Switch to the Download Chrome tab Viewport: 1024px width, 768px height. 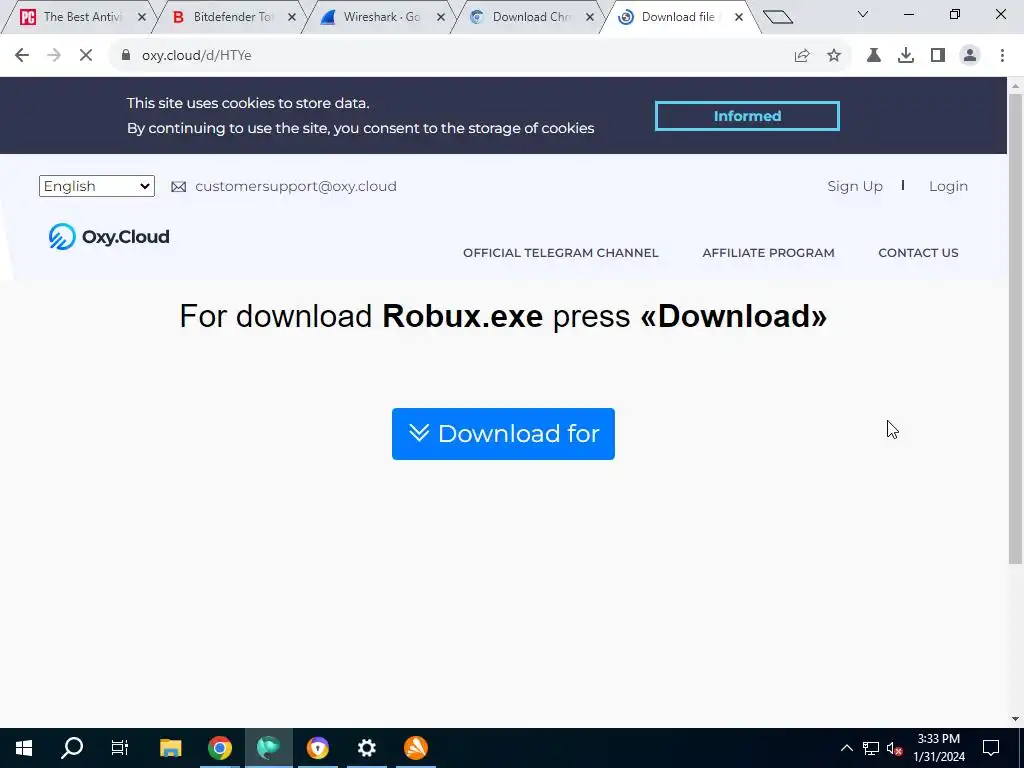coord(531,17)
